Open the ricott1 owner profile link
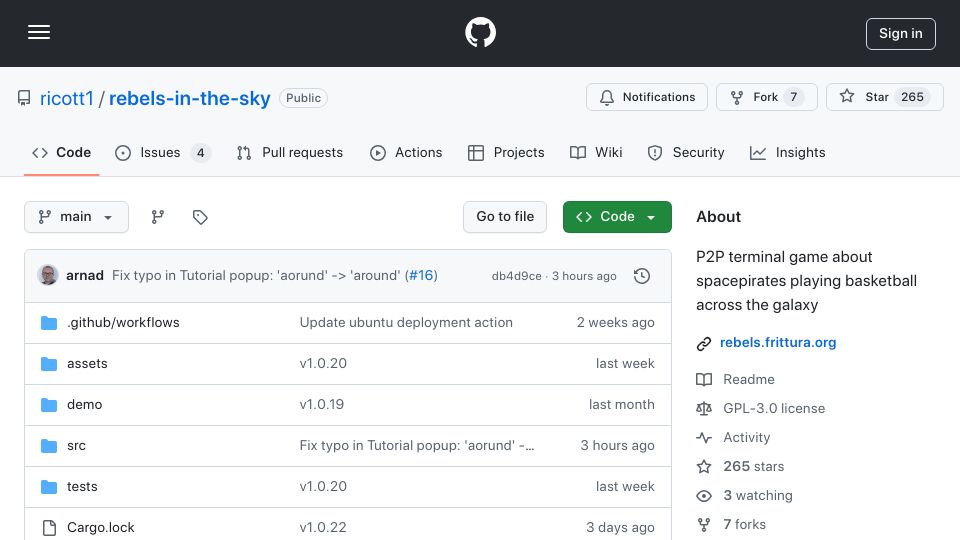The width and height of the screenshot is (960, 540). click(x=67, y=98)
